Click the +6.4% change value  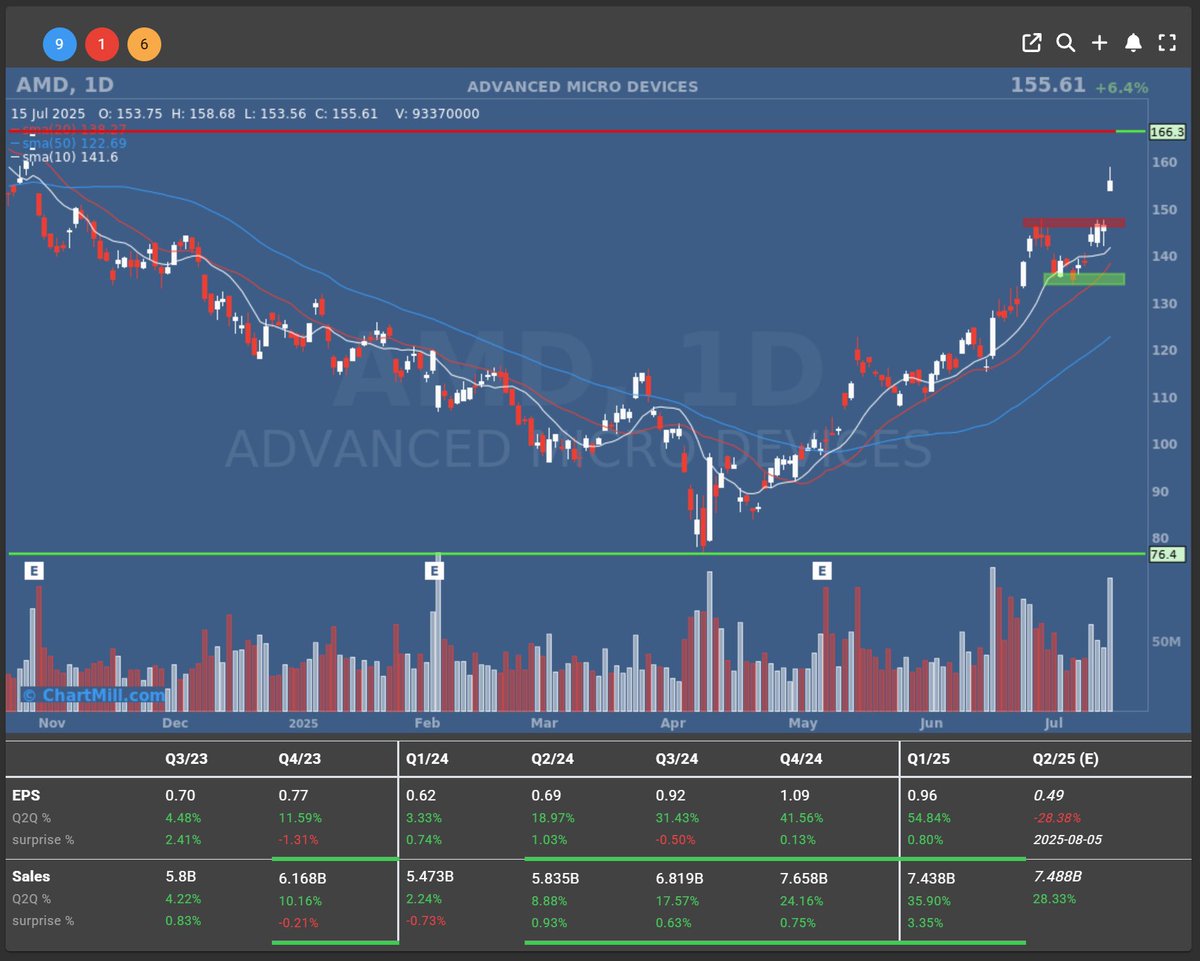click(x=1121, y=88)
